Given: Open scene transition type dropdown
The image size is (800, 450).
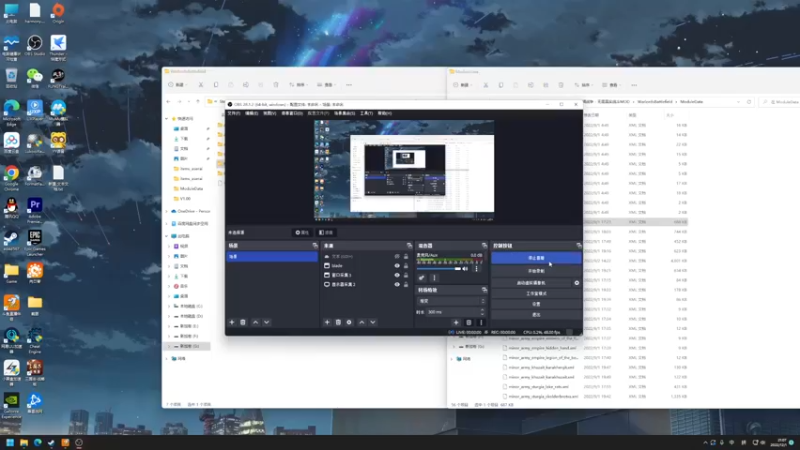Looking at the screenshot, I should [x=452, y=300].
